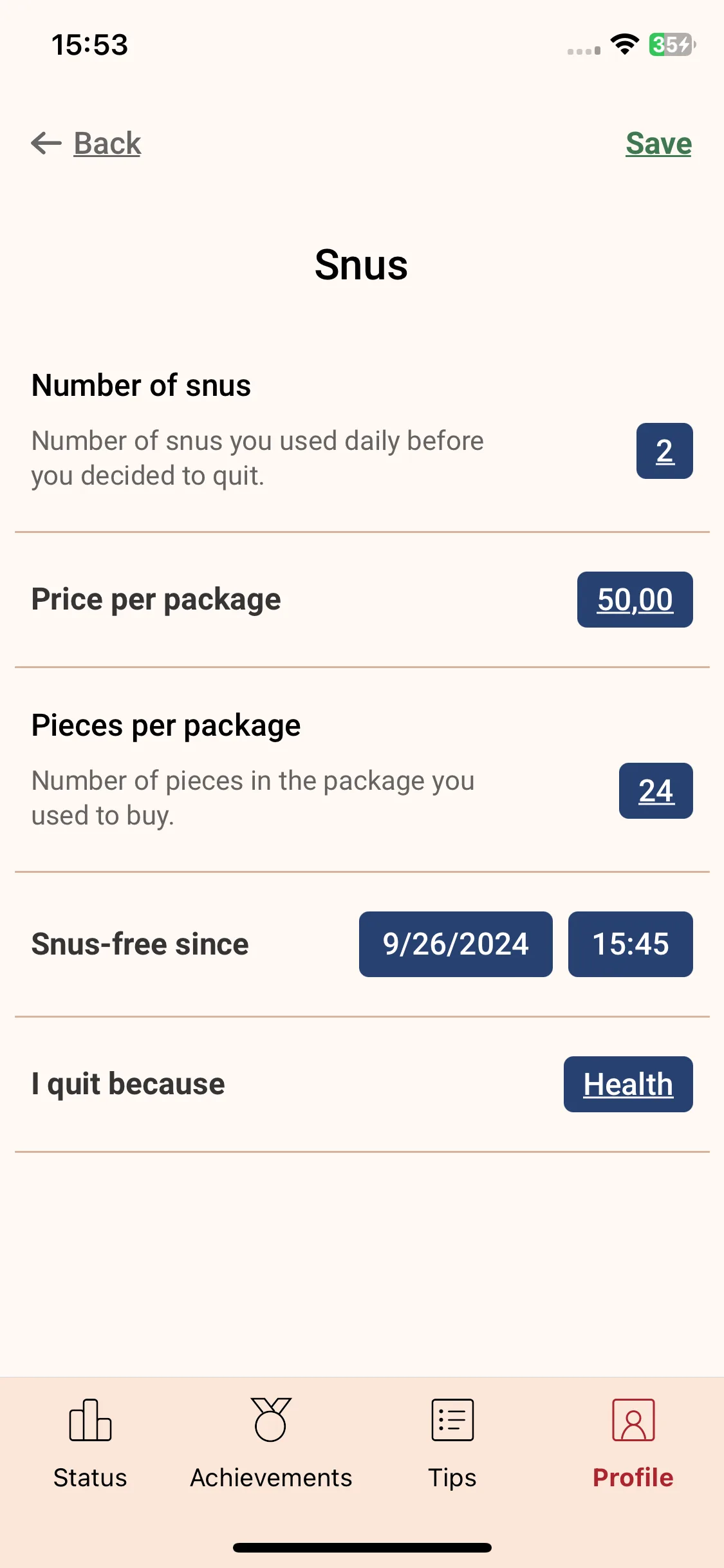
Task: Open the Status bar-chart icon
Action: tap(90, 1420)
